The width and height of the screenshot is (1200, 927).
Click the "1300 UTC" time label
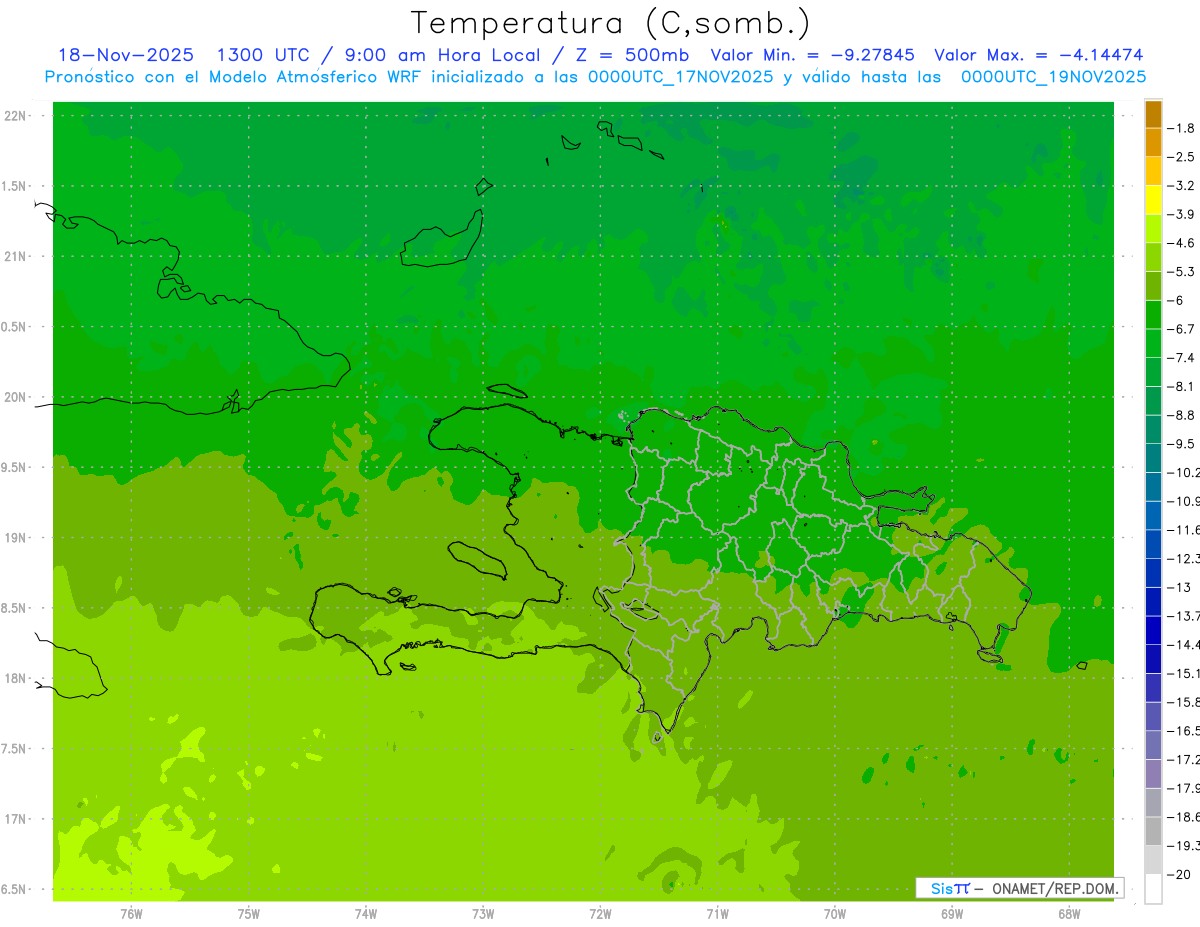263,55
